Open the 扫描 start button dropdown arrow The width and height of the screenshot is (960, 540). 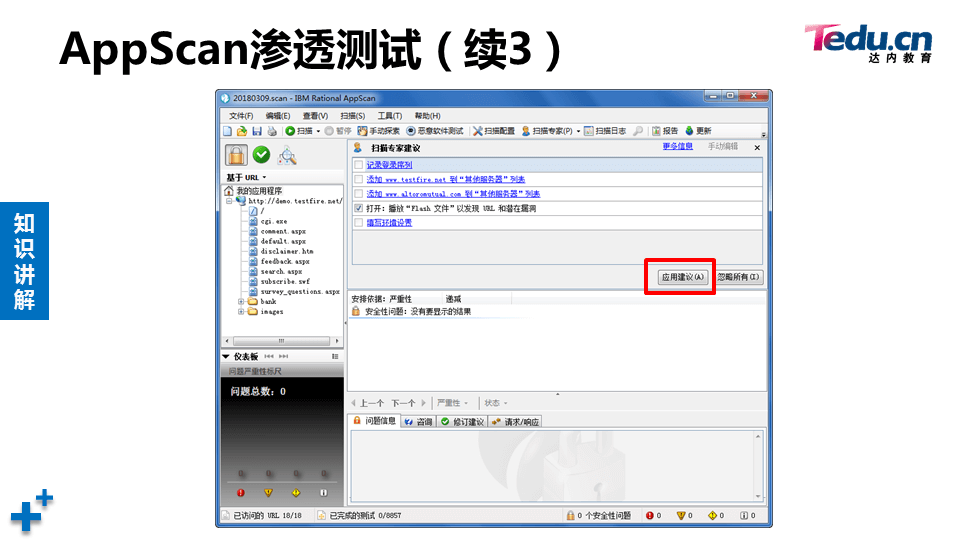coord(318,131)
